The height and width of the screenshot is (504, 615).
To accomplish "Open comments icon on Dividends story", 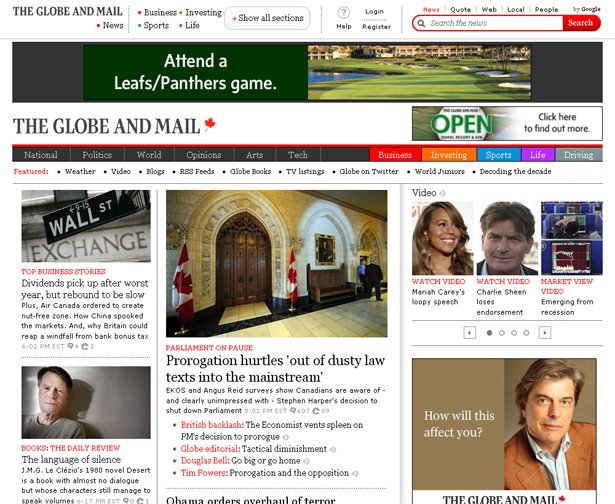I will tap(71, 346).
